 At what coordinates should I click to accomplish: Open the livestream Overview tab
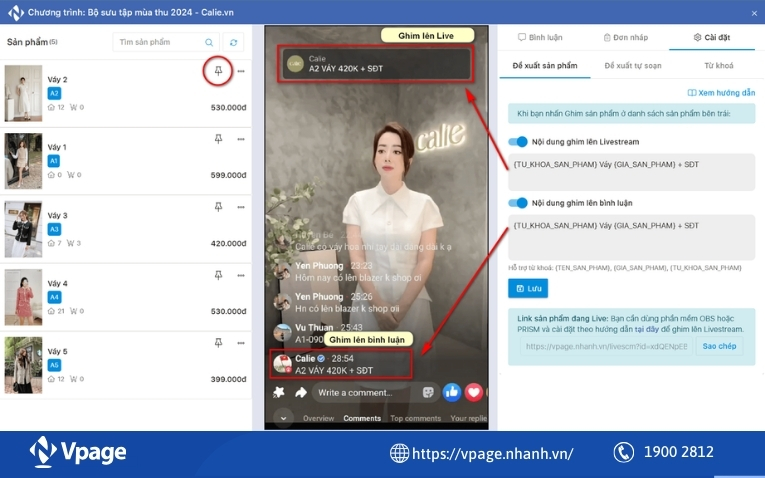(x=318, y=418)
